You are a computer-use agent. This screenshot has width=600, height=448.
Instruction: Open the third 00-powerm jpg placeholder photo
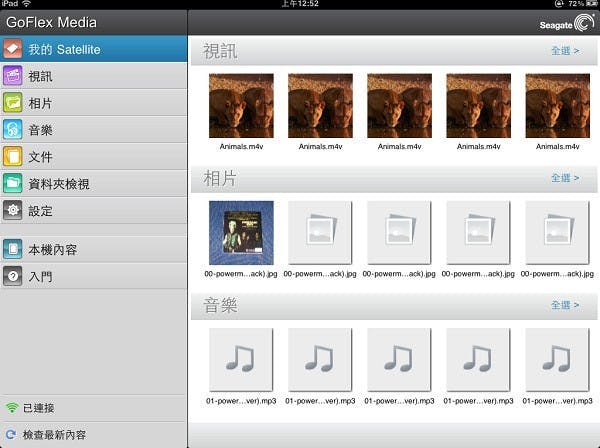pyautogui.click(x=399, y=232)
